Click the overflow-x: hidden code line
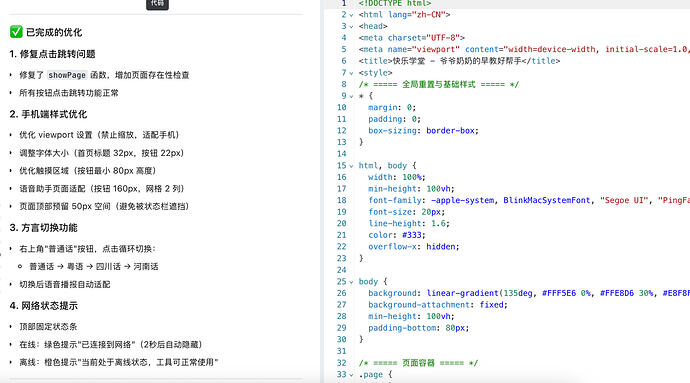This screenshot has width=690, height=383. click(x=414, y=247)
